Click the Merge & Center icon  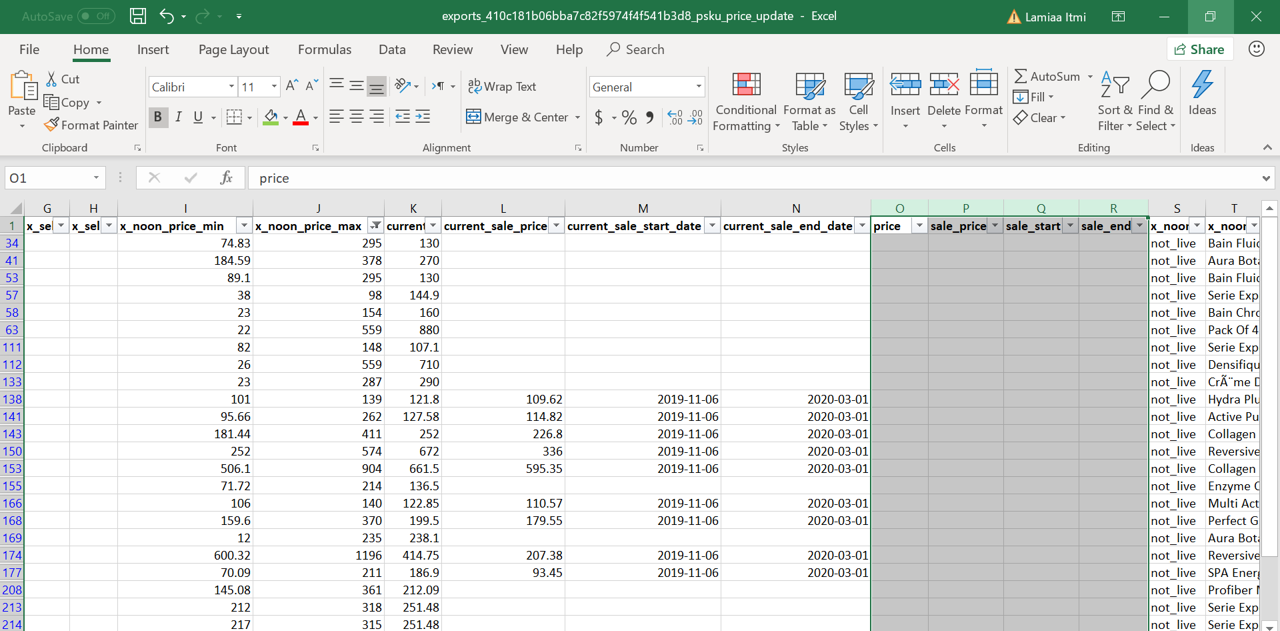click(x=474, y=117)
